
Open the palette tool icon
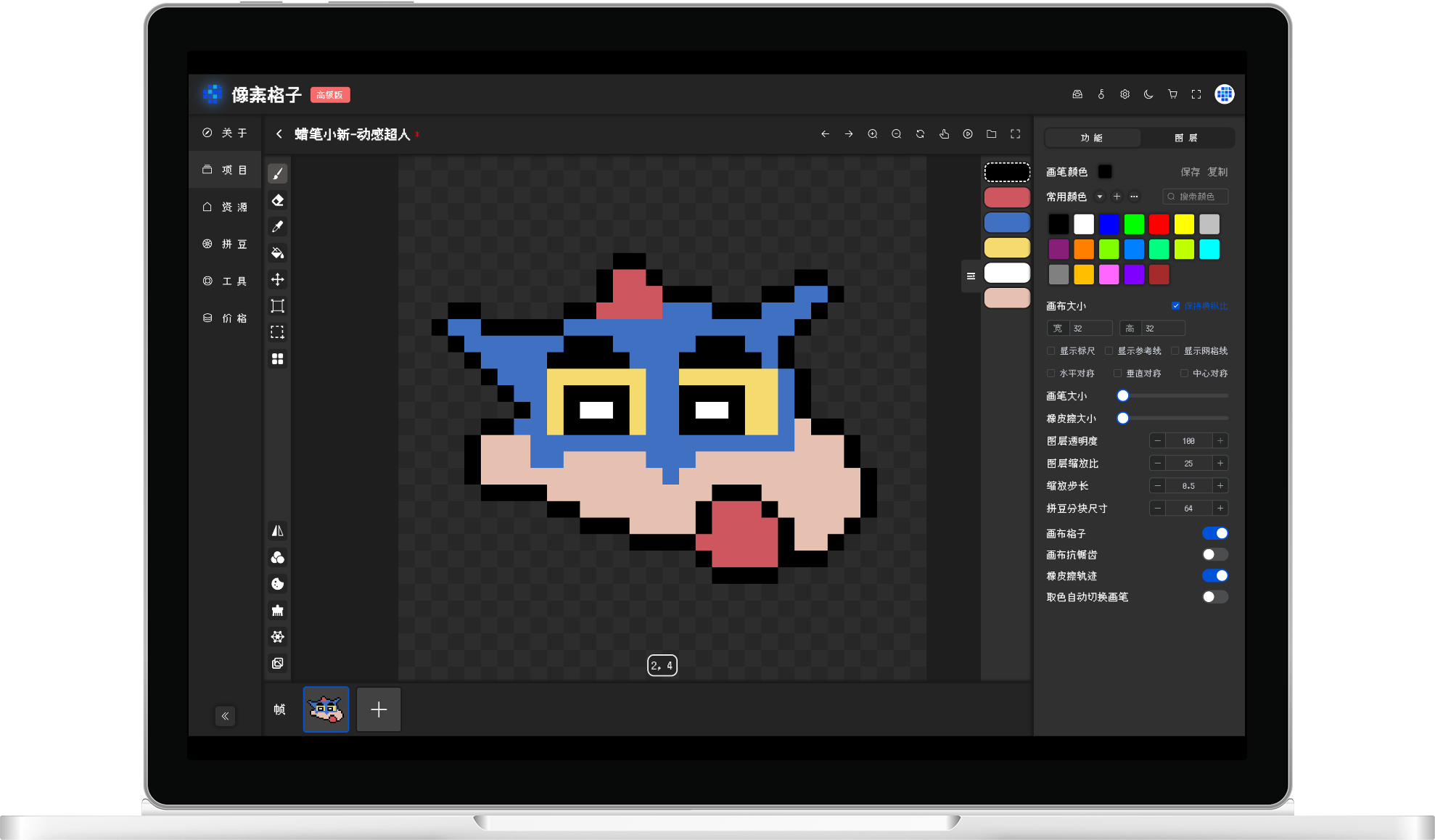[277, 584]
